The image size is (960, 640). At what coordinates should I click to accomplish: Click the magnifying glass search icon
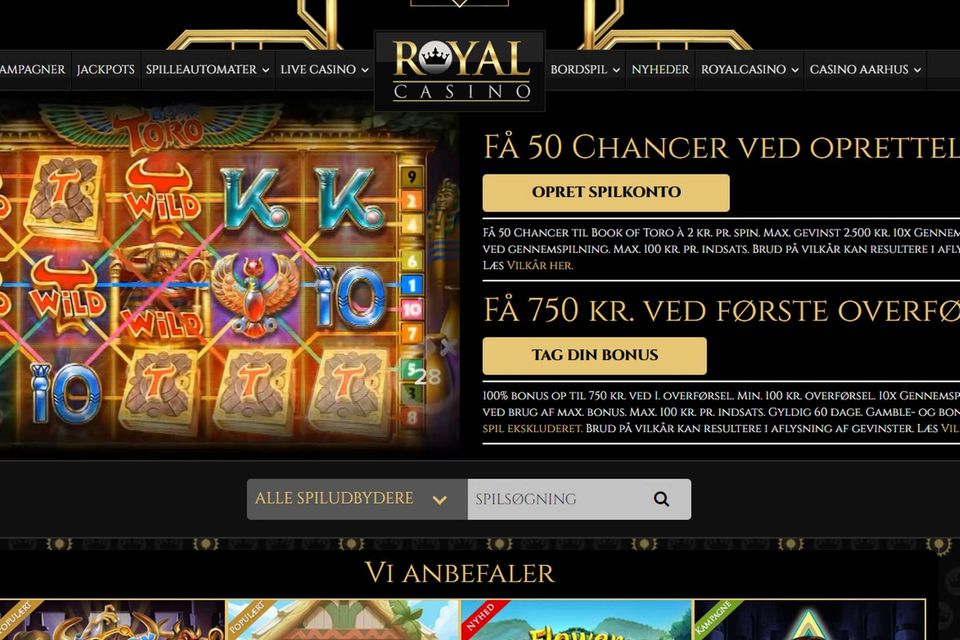coord(661,499)
